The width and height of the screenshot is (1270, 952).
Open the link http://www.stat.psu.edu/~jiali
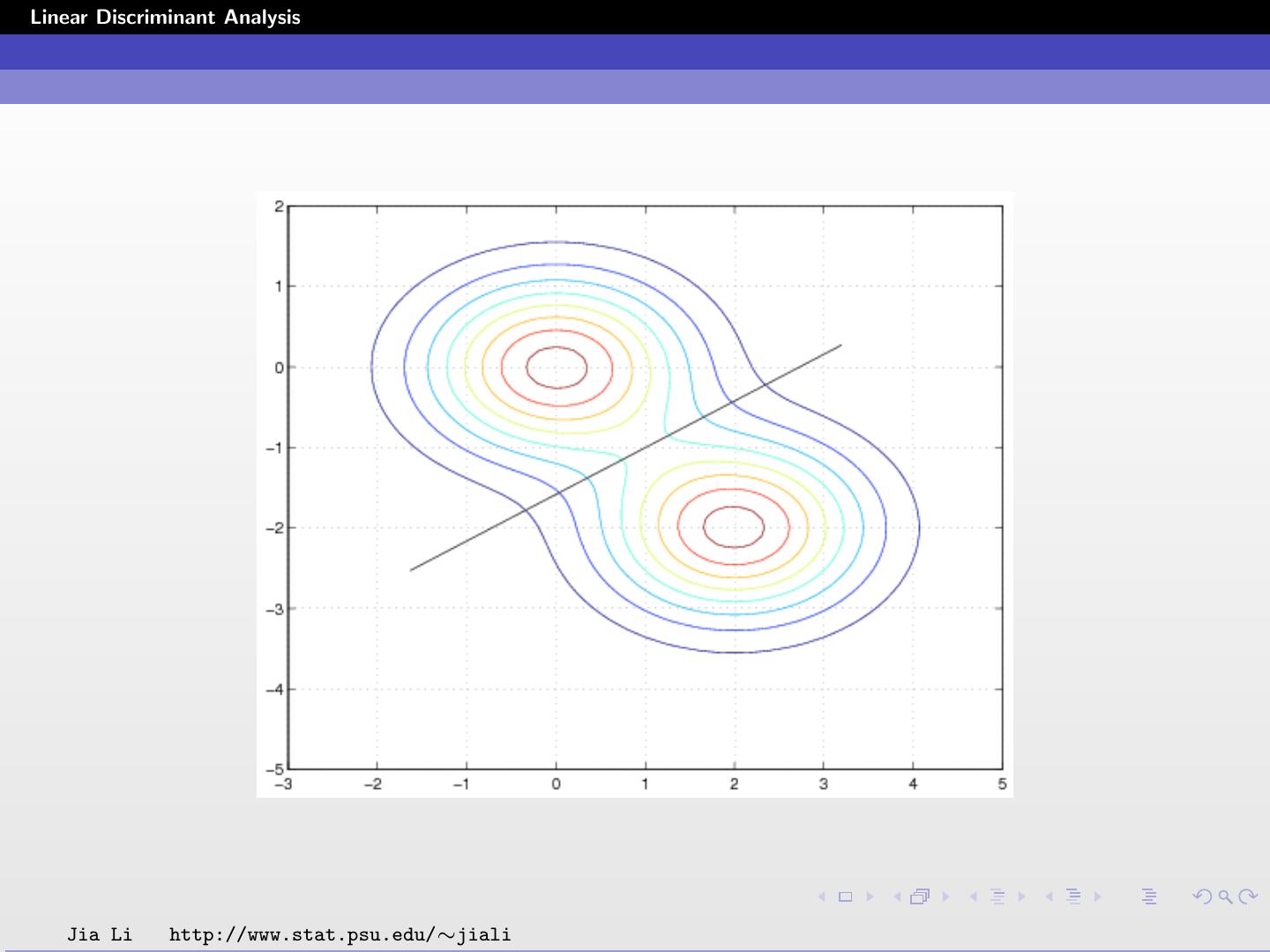(x=340, y=934)
